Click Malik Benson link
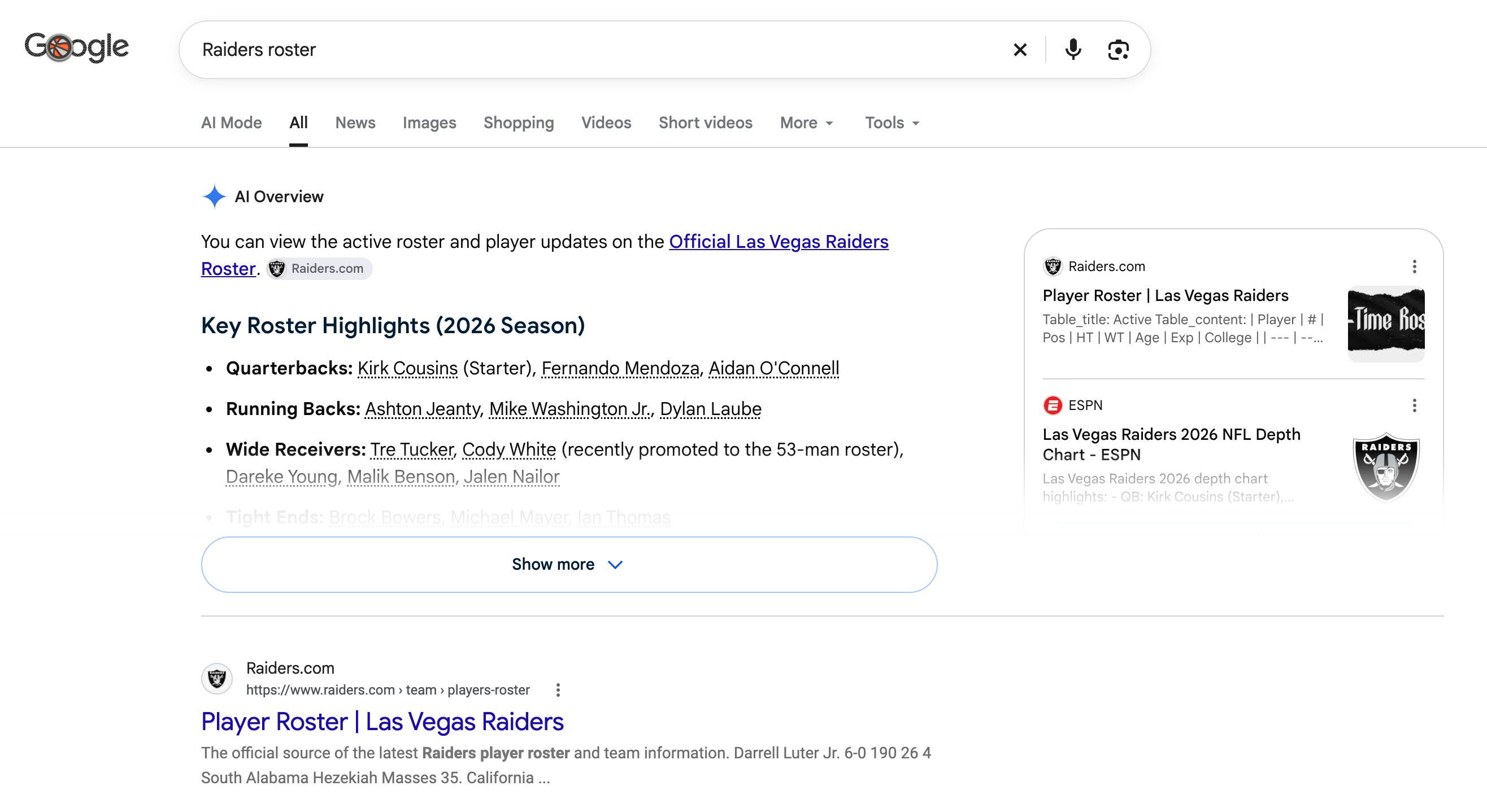1487x812 pixels. 401,477
